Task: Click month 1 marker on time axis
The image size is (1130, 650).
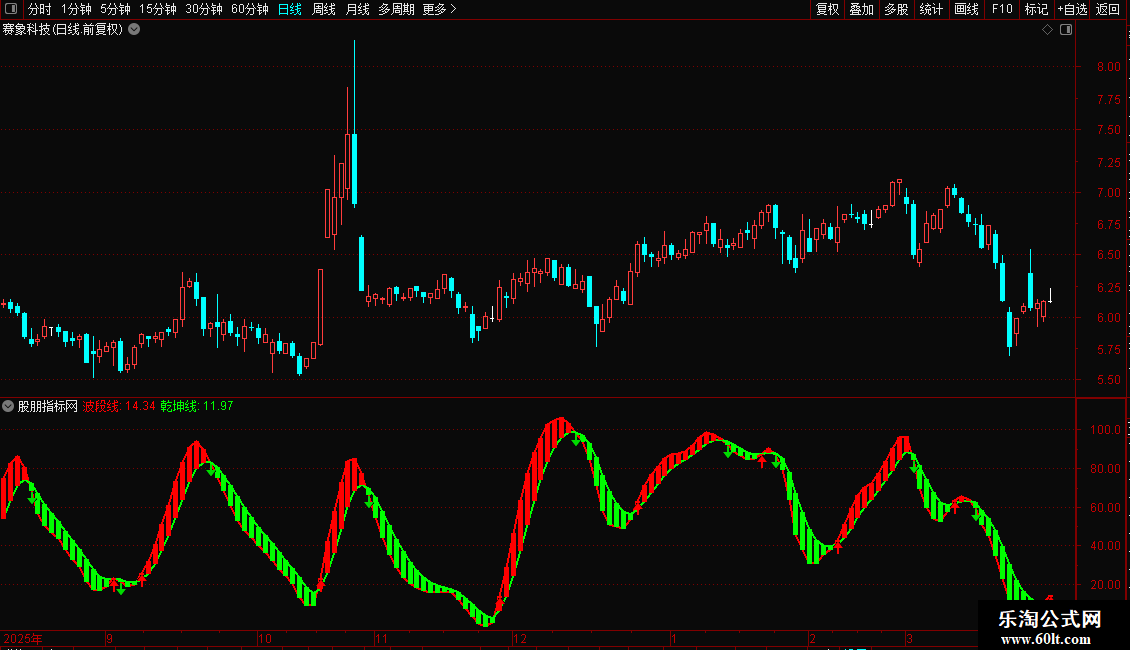Action: pyautogui.click(x=673, y=638)
